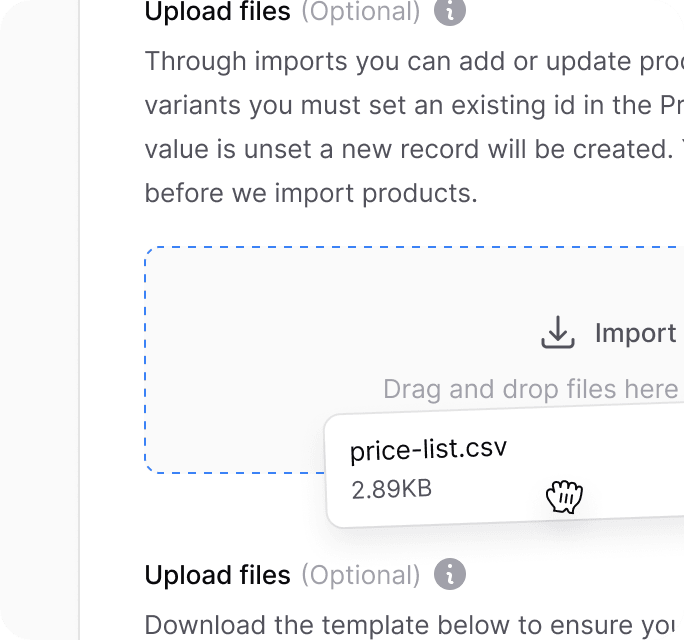This screenshot has height=640, width=684.
Task: Click the download arrow icon in the dropzone
Action: click(x=558, y=332)
